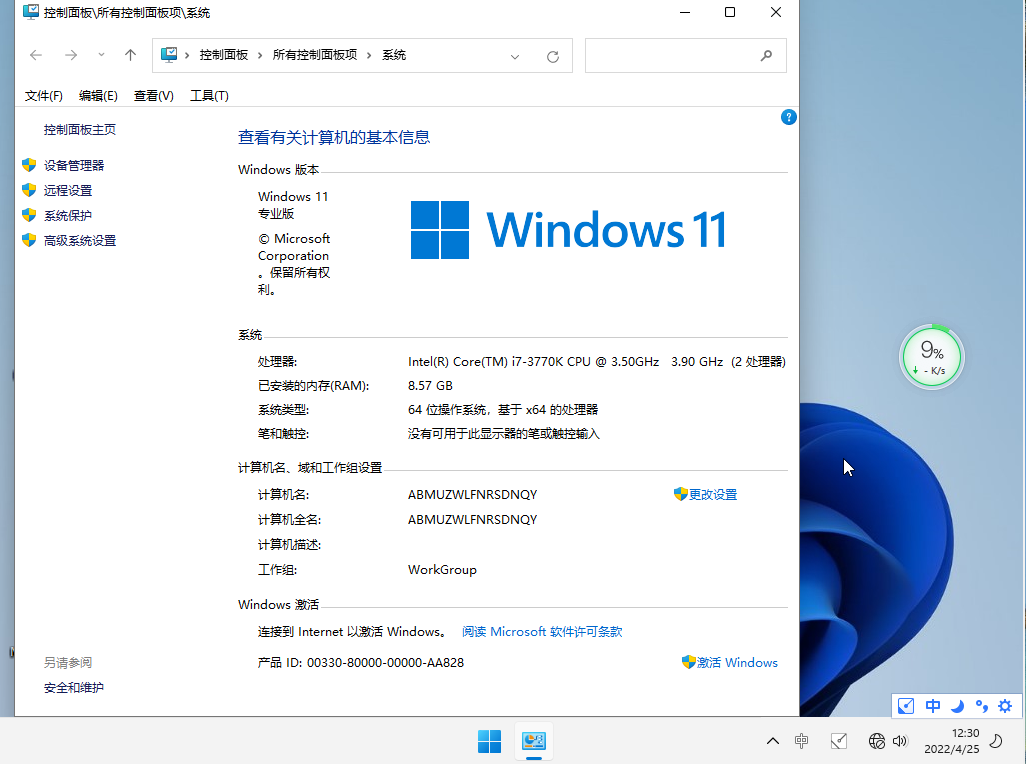Viewport: 1026px width, 764px height.
Task: Click 所有控制面板项 breadcrumb segment
Action: pos(315,55)
